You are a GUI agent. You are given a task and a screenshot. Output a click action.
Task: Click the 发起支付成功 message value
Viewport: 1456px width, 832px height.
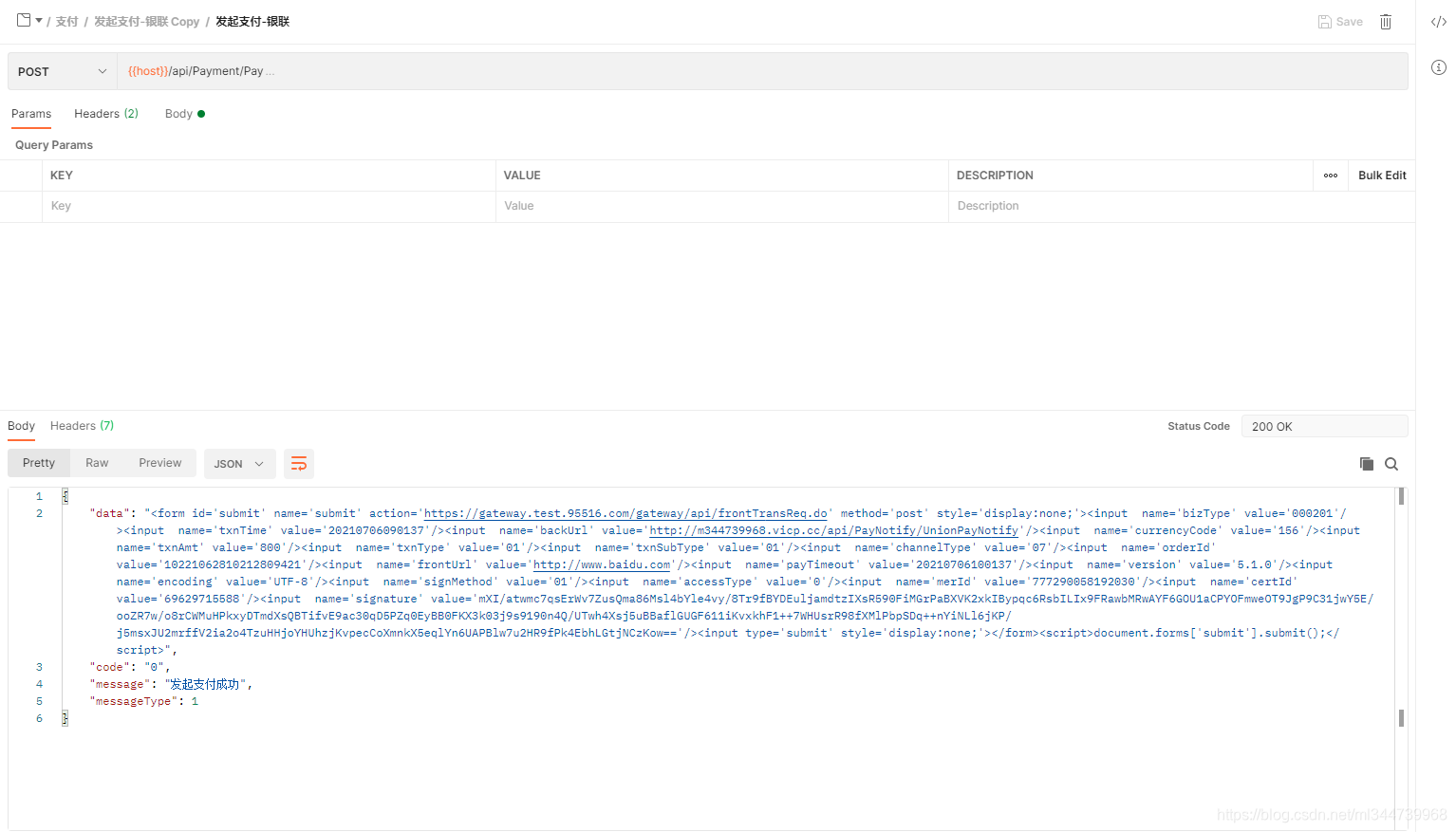pos(205,684)
